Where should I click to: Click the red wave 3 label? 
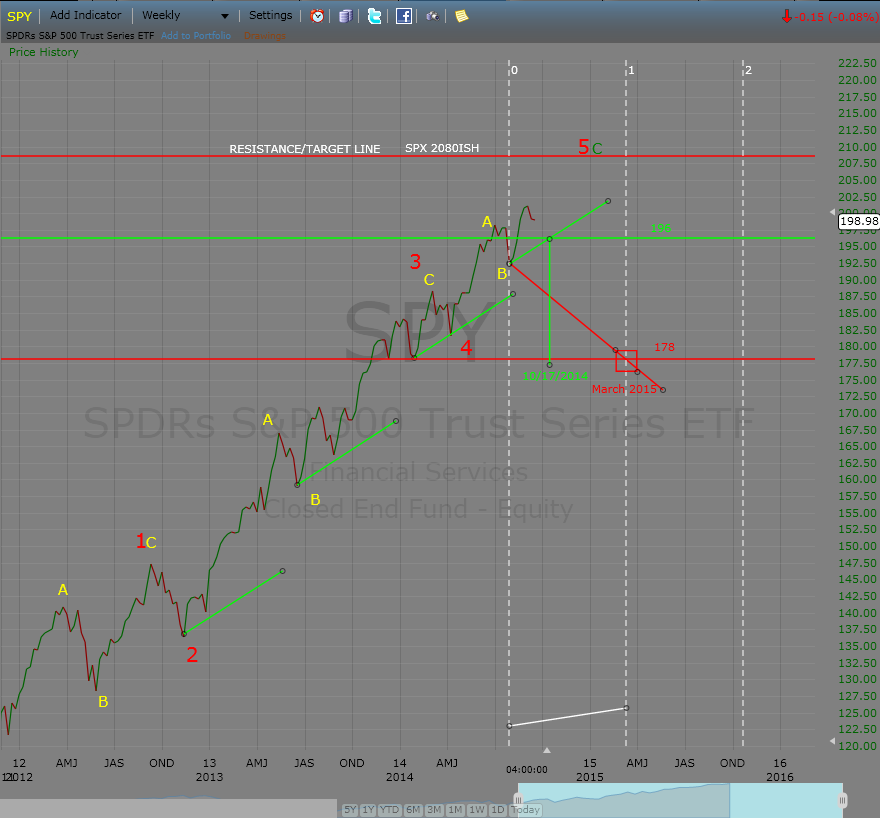(x=415, y=261)
